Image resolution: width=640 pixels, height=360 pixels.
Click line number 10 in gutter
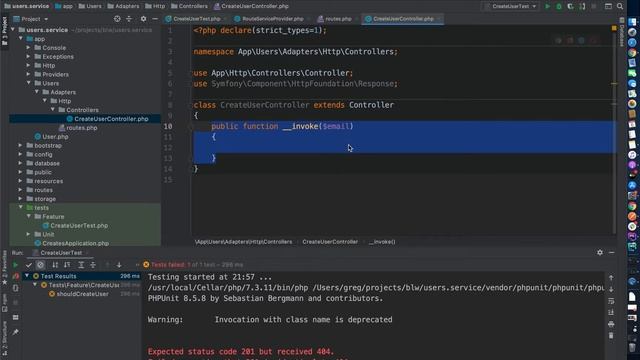[168, 126]
